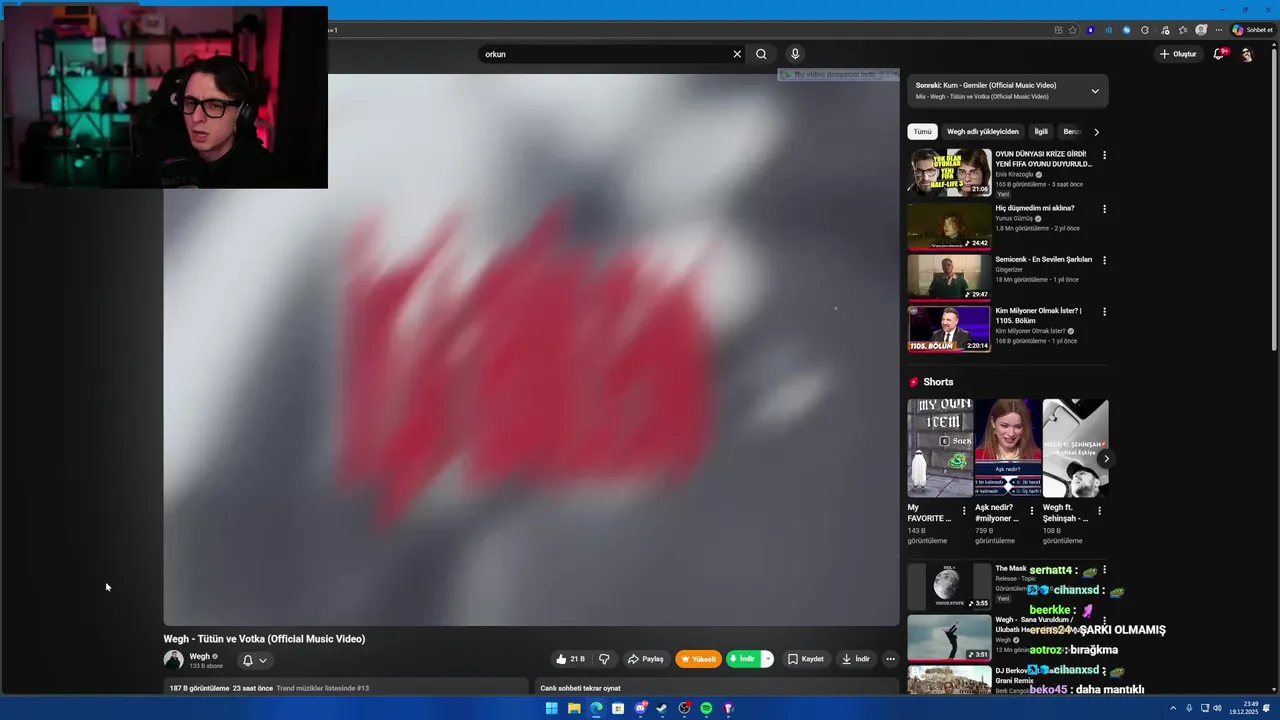Open options for Hiç düşmedim mi aklına video
The width and height of the screenshot is (1280, 720).
pyautogui.click(x=1104, y=209)
